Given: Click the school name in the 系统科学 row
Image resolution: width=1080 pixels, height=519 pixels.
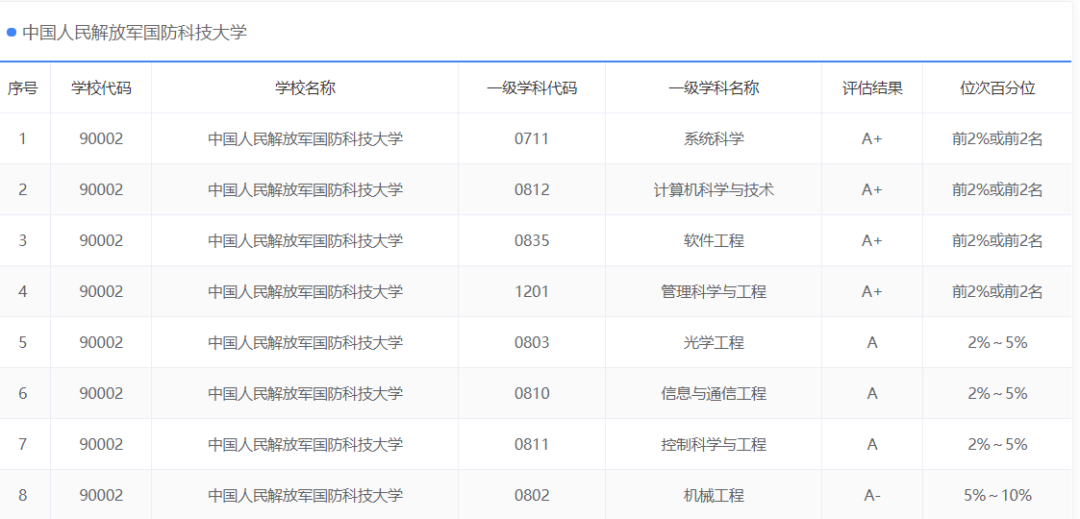Looking at the screenshot, I should (x=305, y=139).
